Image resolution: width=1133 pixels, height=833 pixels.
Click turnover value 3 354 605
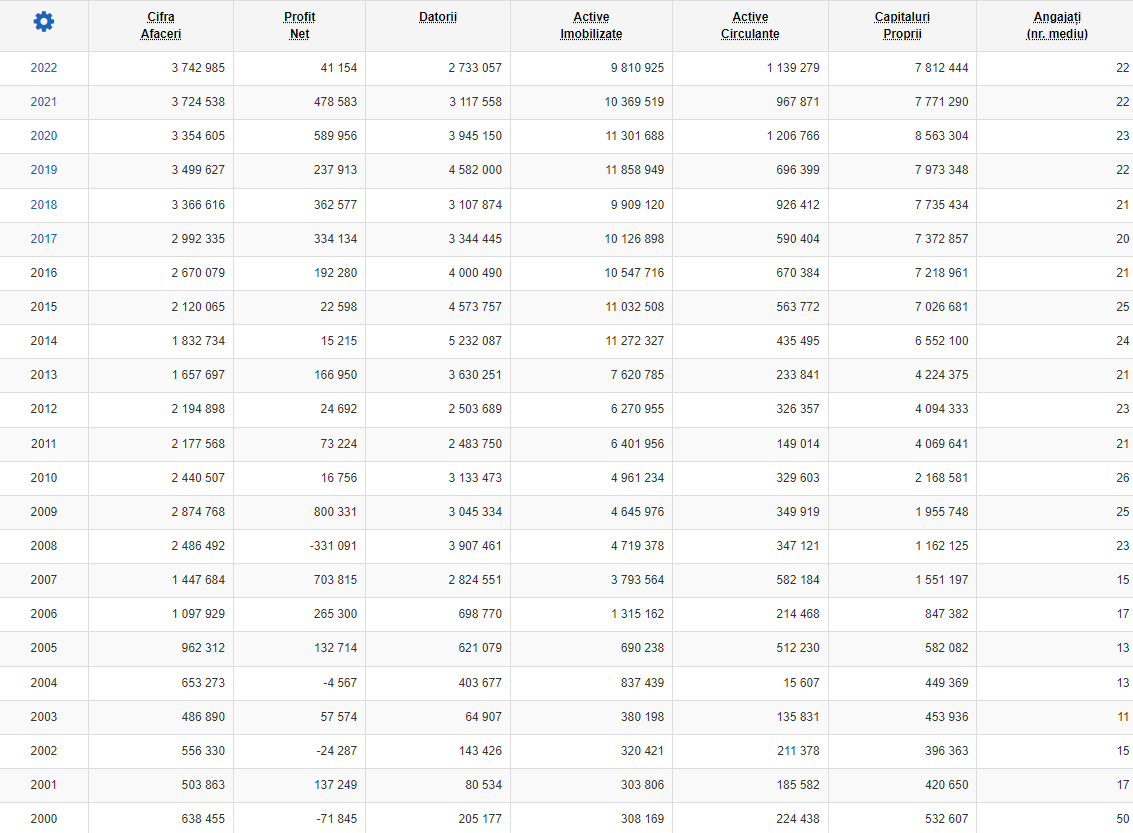[x=198, y=136]
